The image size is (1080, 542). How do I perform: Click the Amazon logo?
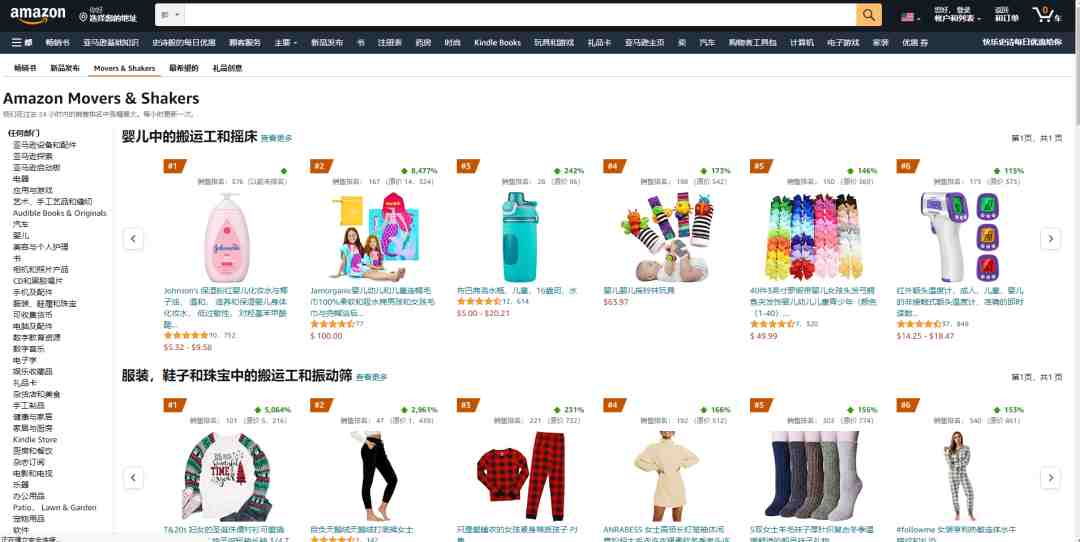[38, 14]
